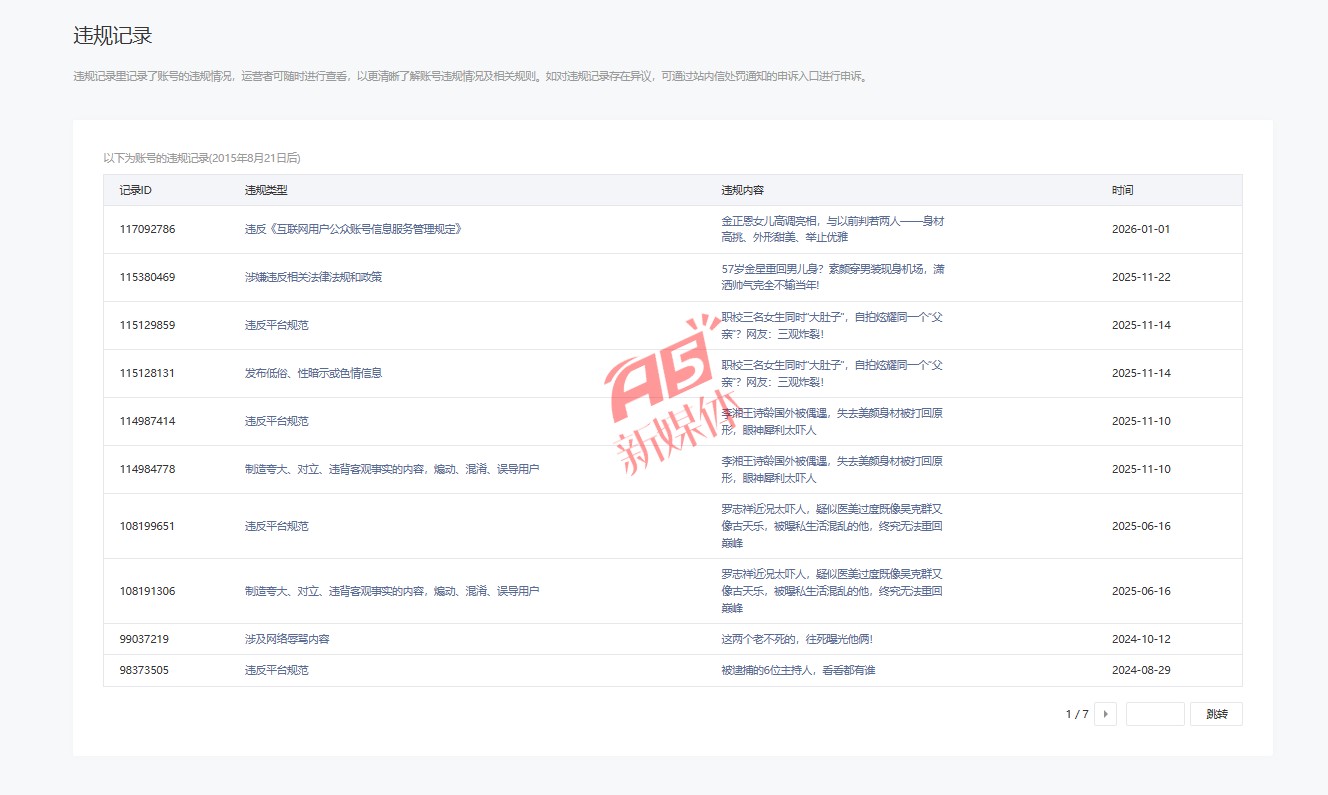
Task: Click the 时间 column header
Action: (1122, 190)
